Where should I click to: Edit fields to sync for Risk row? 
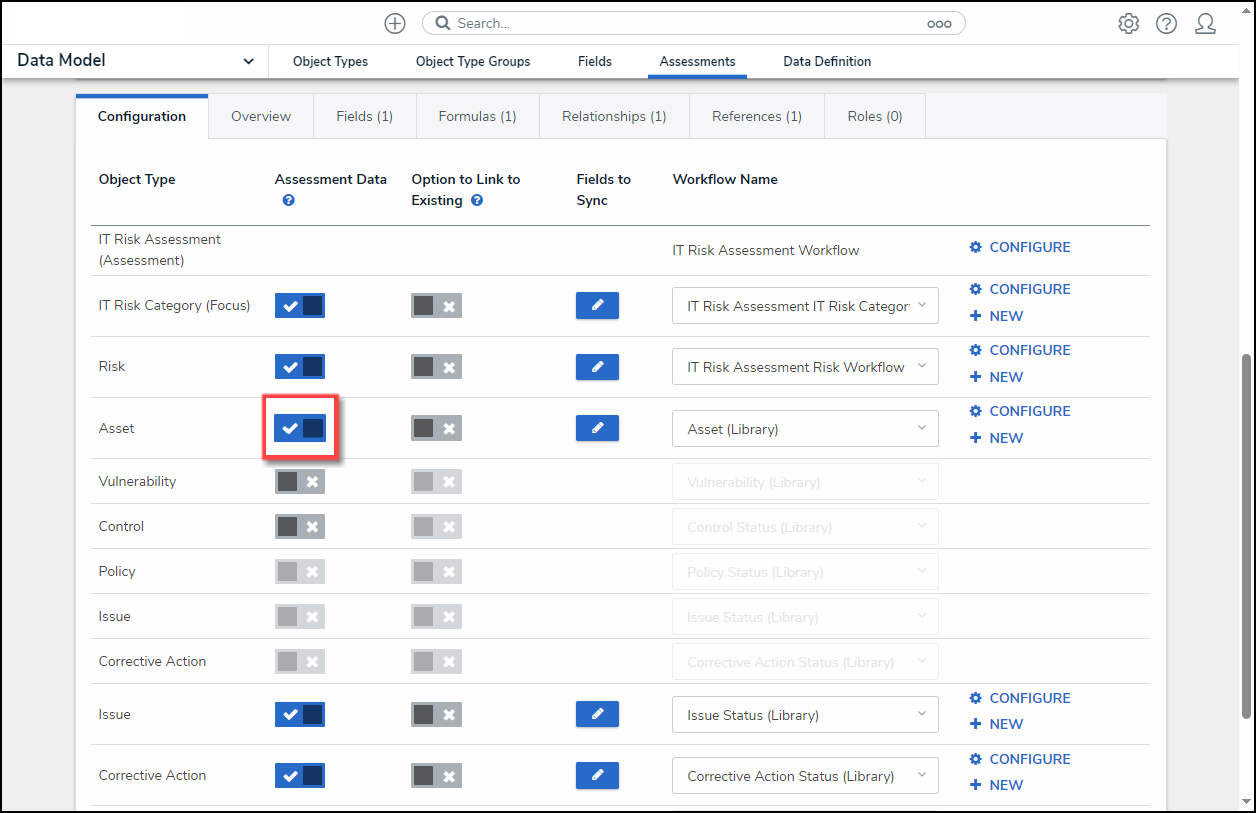[597, 367]
